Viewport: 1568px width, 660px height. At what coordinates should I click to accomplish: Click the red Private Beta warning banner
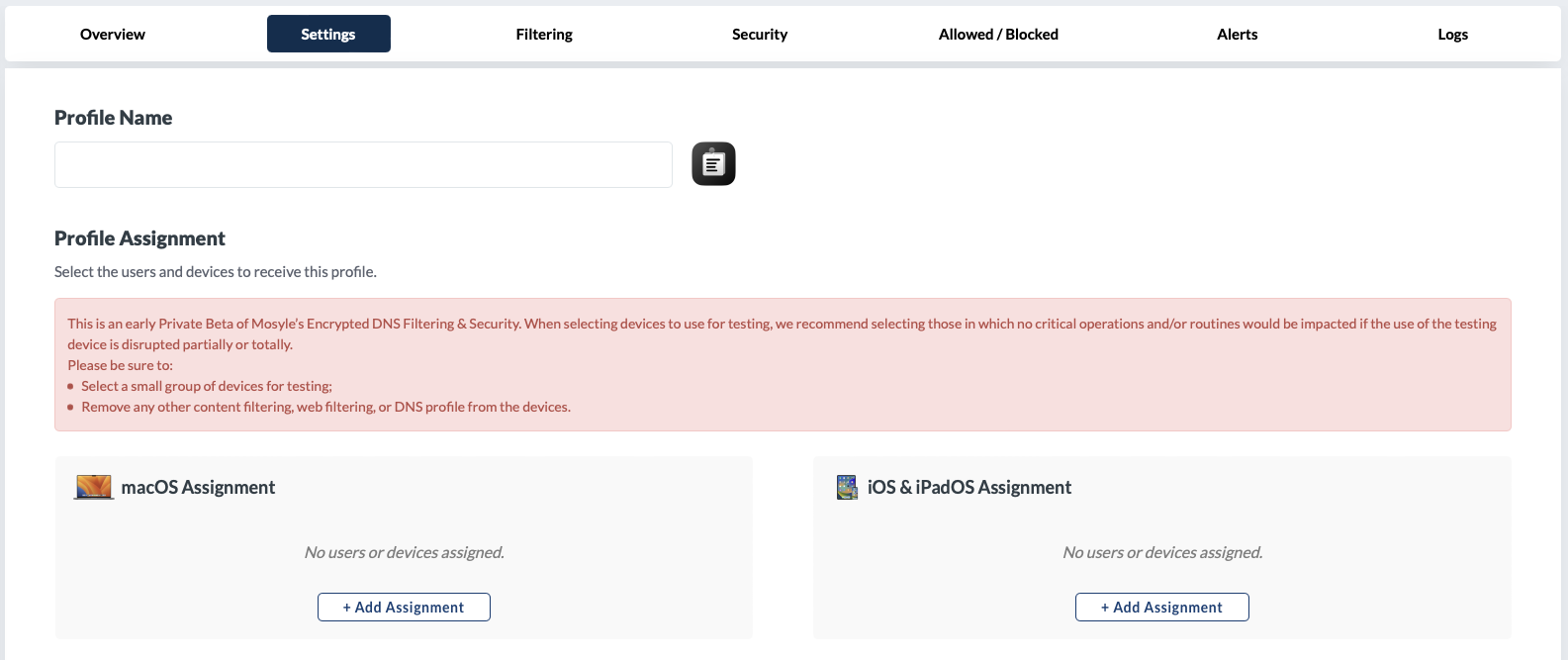pos(782,364)
